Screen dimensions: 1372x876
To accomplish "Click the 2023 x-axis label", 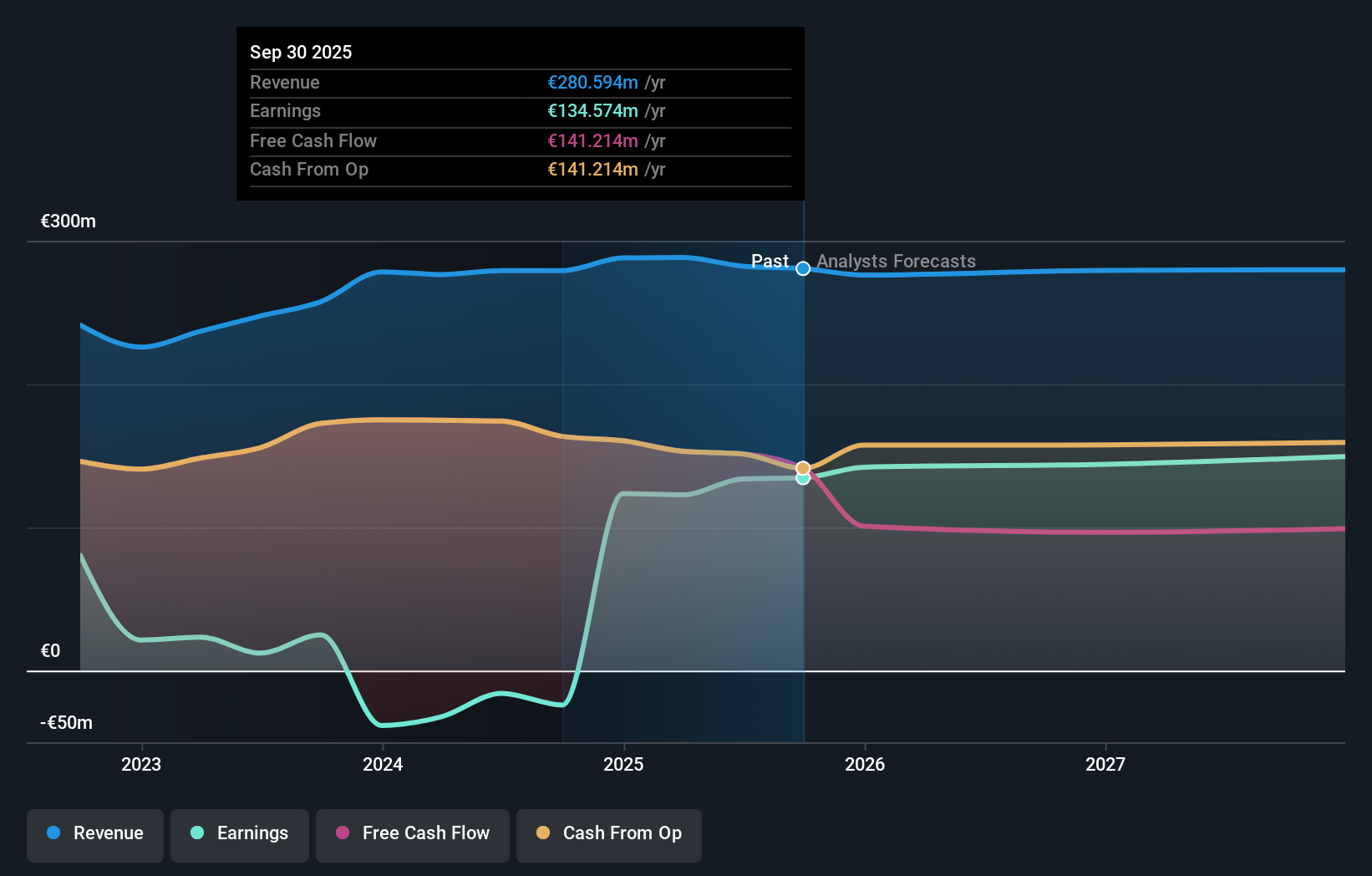I will 141,764.
